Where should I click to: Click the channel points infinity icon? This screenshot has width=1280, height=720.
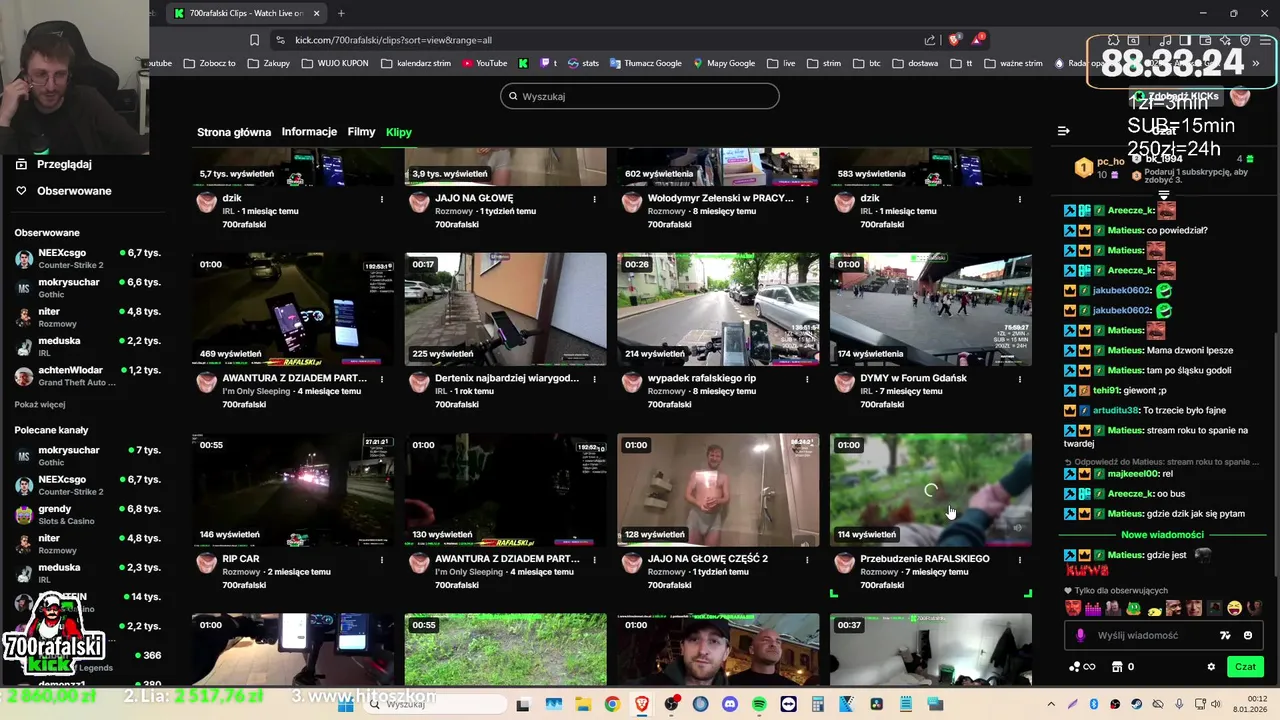pos(1082,667)
